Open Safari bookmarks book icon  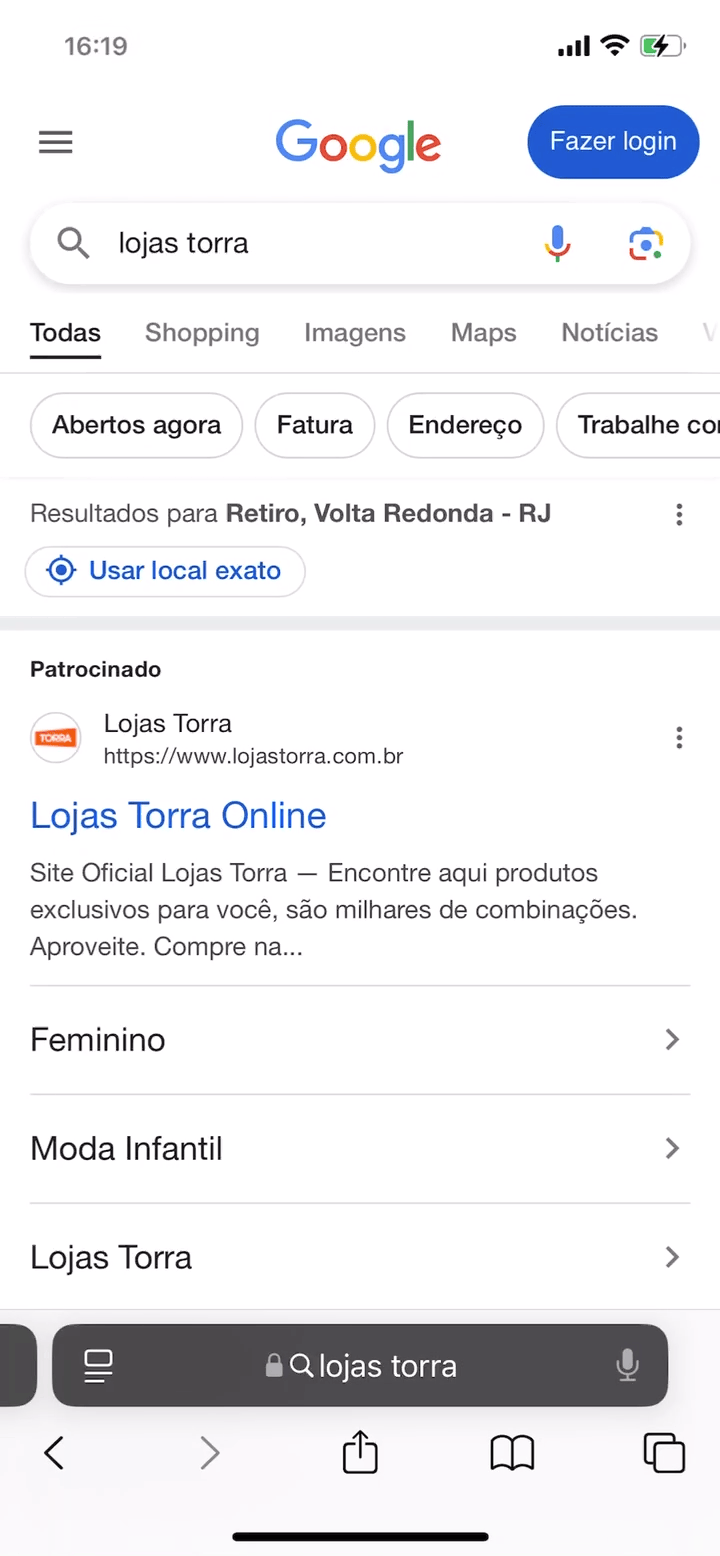(512, 1452)
